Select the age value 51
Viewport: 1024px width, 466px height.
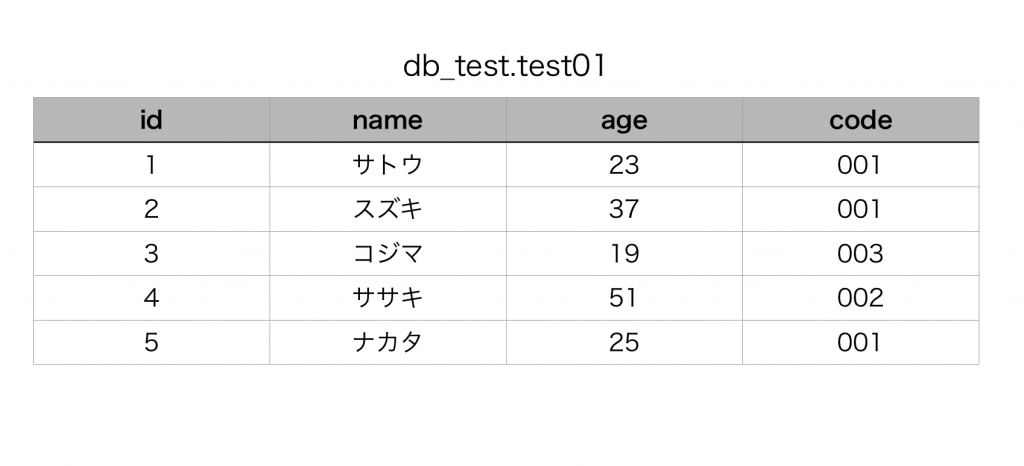tap(624, 298)
